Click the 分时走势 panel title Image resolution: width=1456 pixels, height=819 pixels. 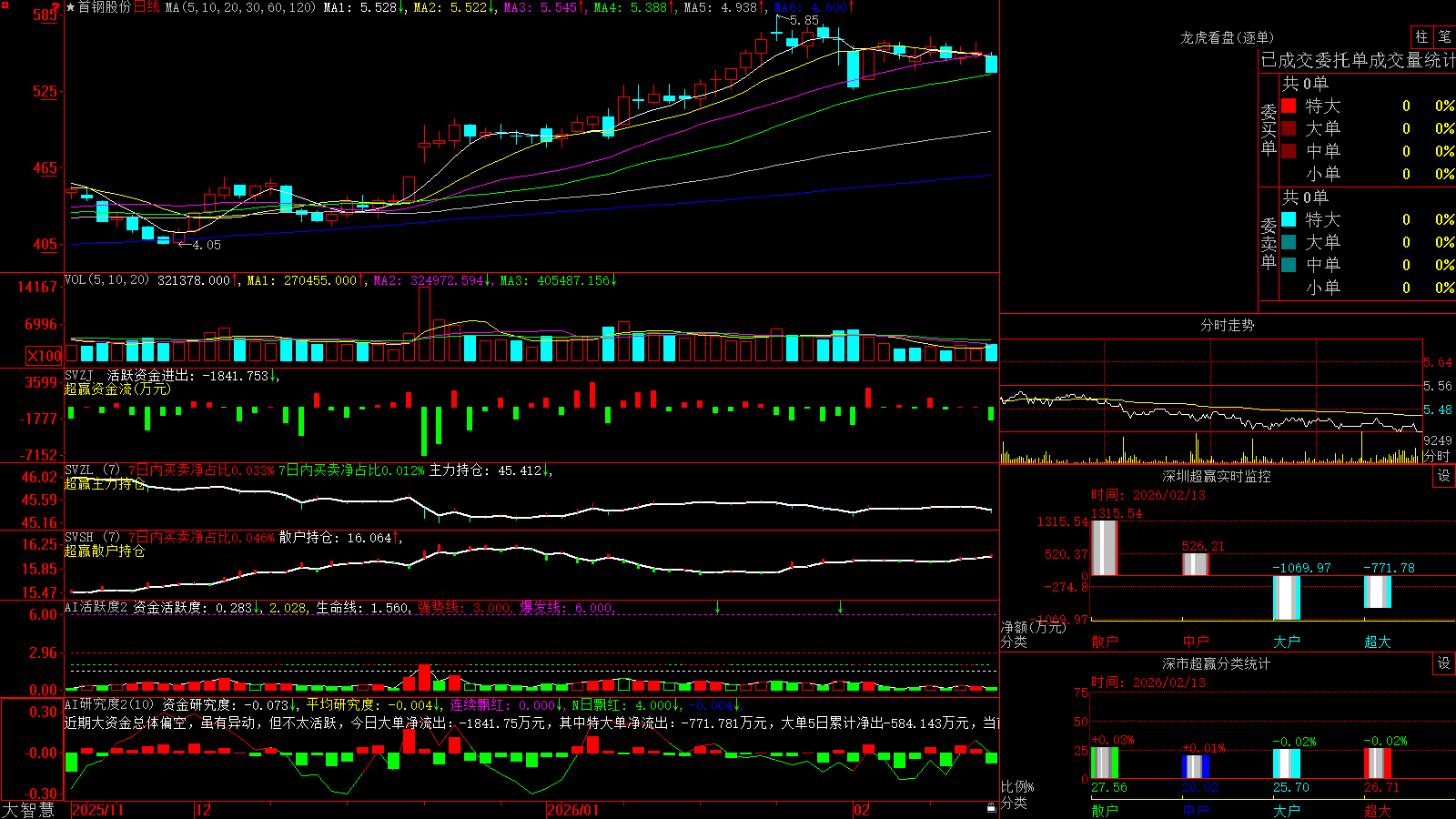[x=1228, y=325]
